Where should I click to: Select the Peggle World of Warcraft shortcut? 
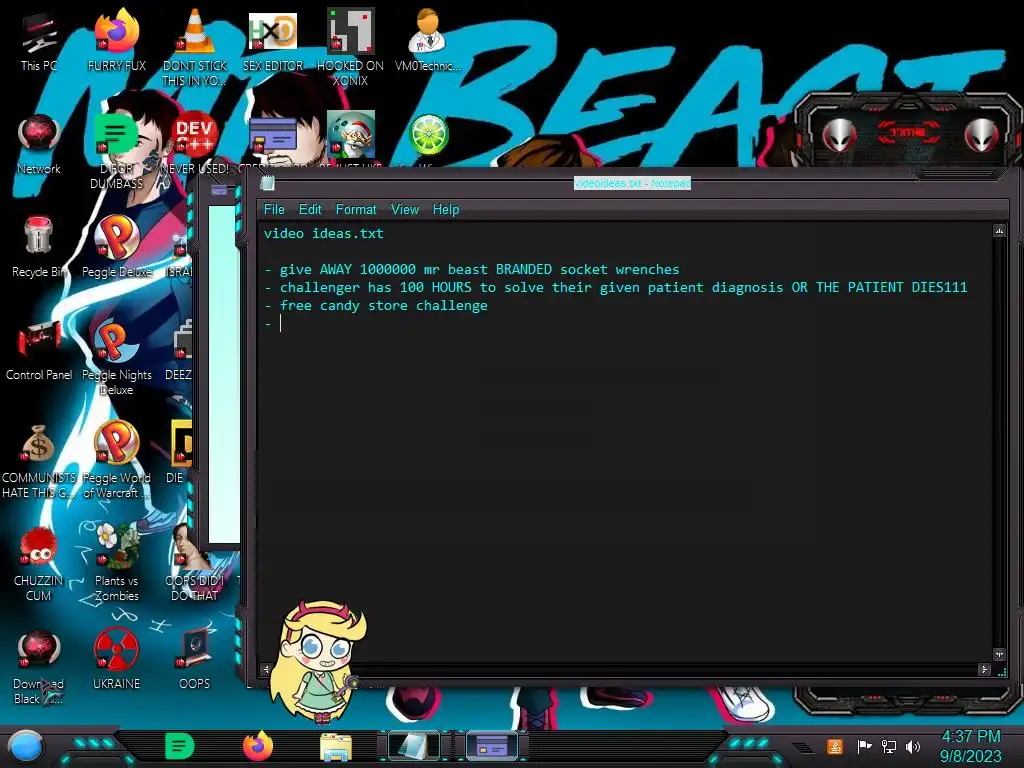117,460
